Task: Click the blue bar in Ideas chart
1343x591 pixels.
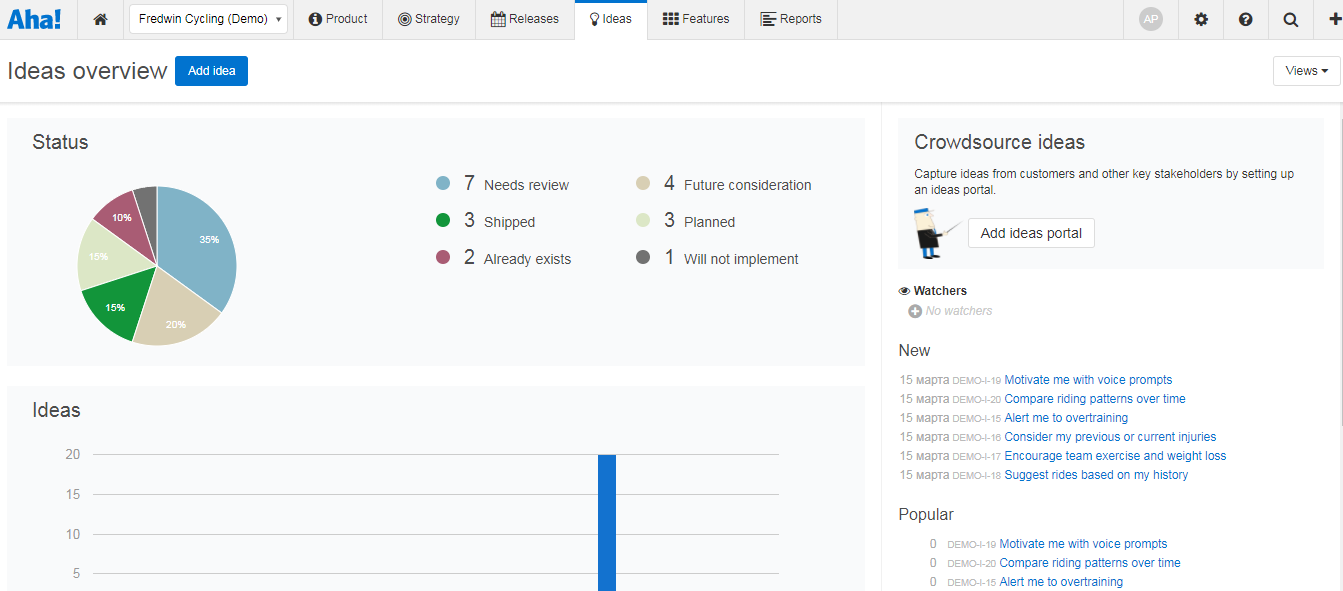Action: pyautogui.click(x=607, y=522)
